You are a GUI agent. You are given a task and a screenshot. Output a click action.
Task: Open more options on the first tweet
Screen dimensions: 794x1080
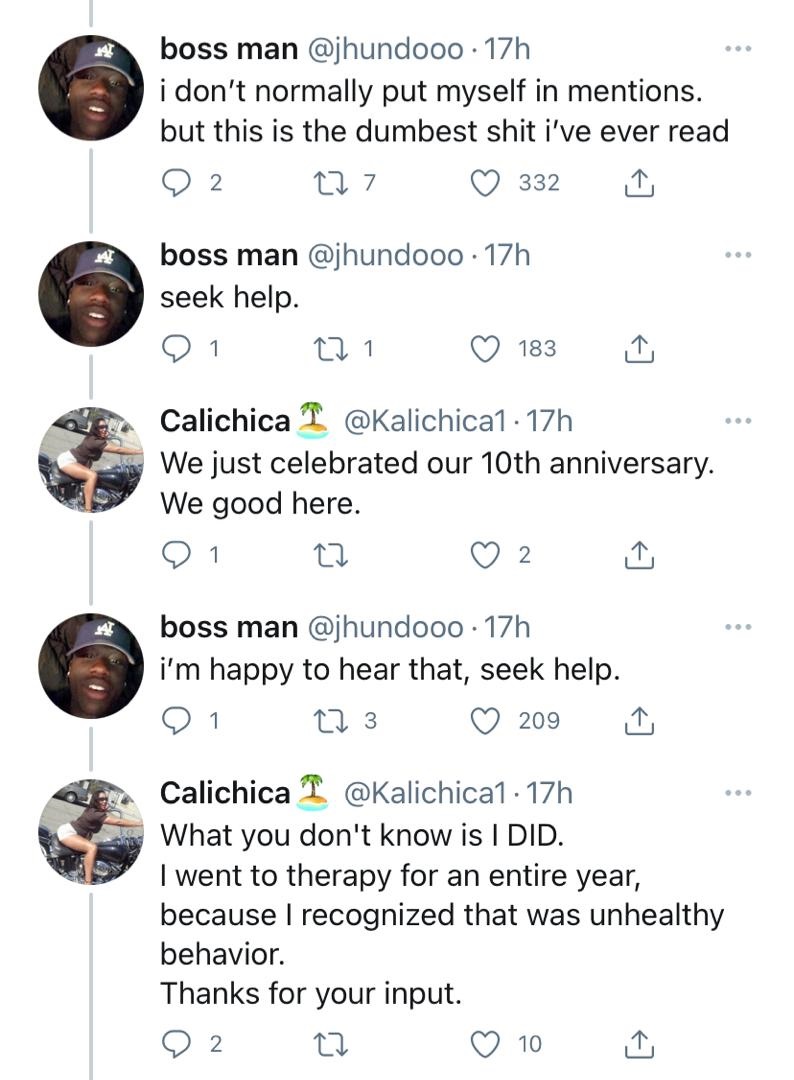[738, 48]
